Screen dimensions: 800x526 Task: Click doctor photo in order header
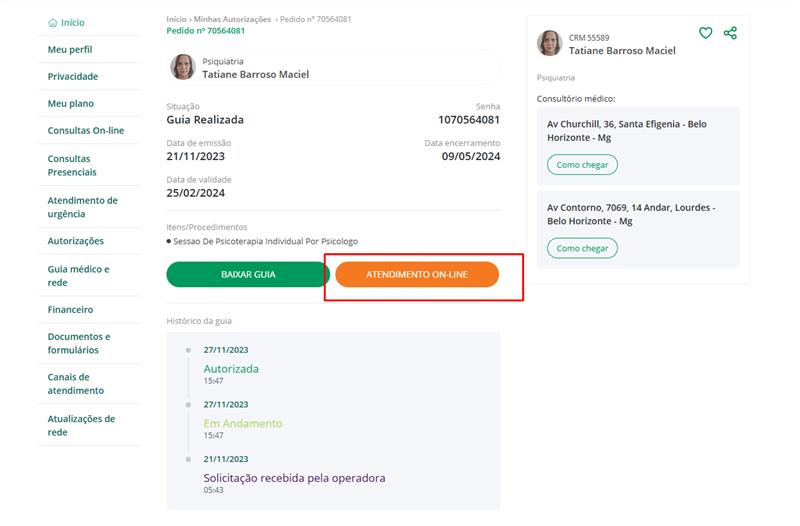183,67
